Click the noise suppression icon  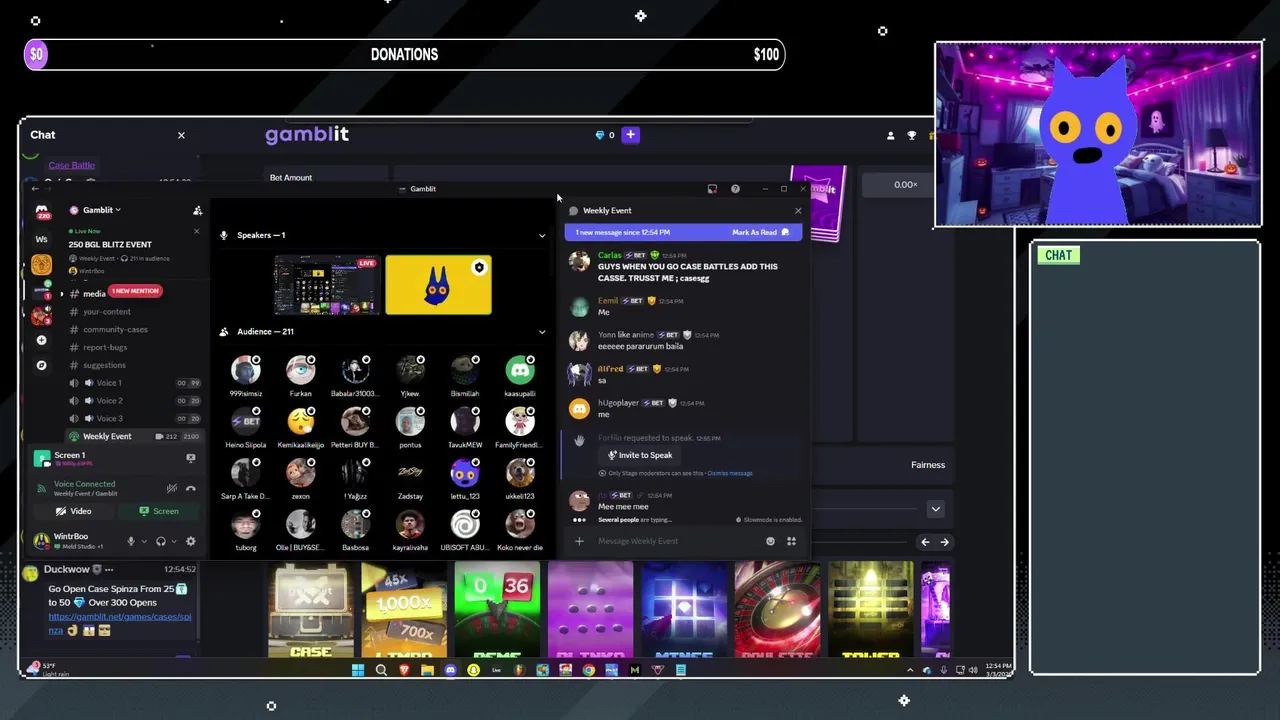click(172, 488)
